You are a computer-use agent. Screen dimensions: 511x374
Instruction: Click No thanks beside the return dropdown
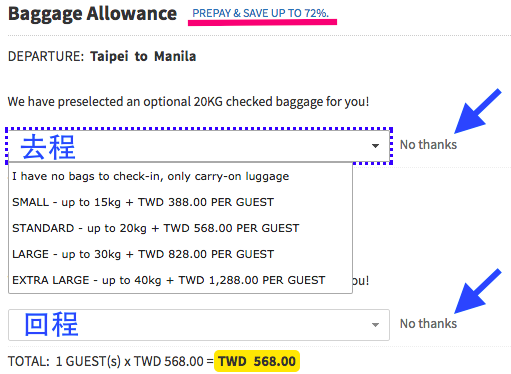[x=428, y=324]
